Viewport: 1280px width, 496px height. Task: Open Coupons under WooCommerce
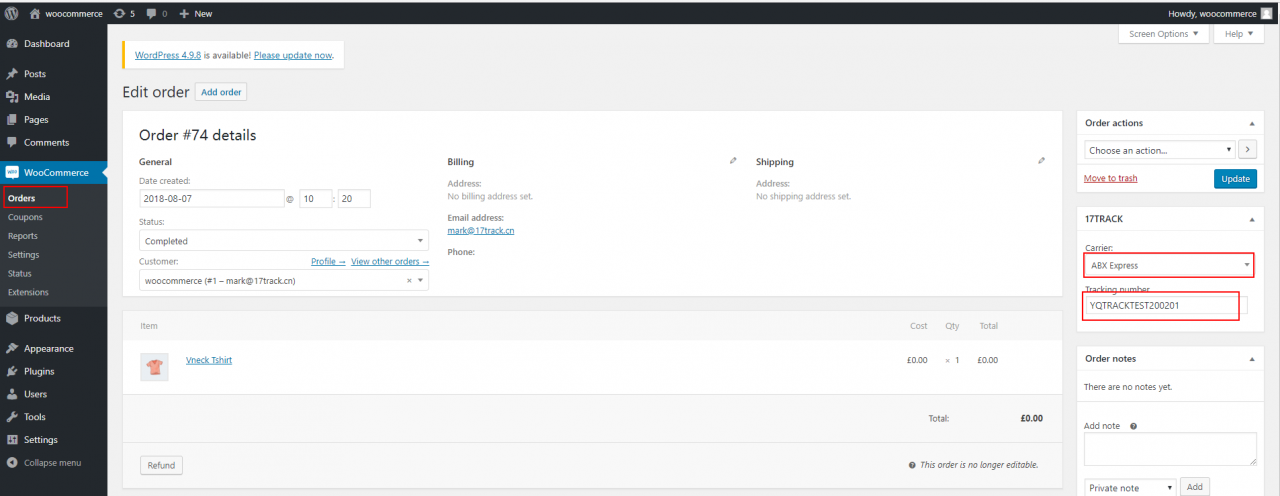point(25,217)
